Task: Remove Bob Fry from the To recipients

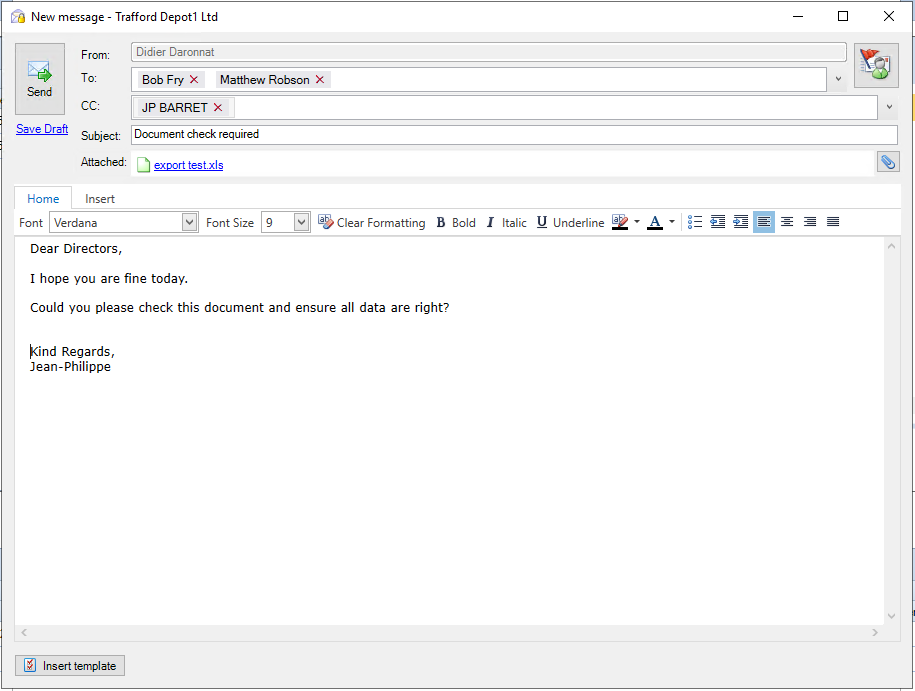Action: click(194, 79)
